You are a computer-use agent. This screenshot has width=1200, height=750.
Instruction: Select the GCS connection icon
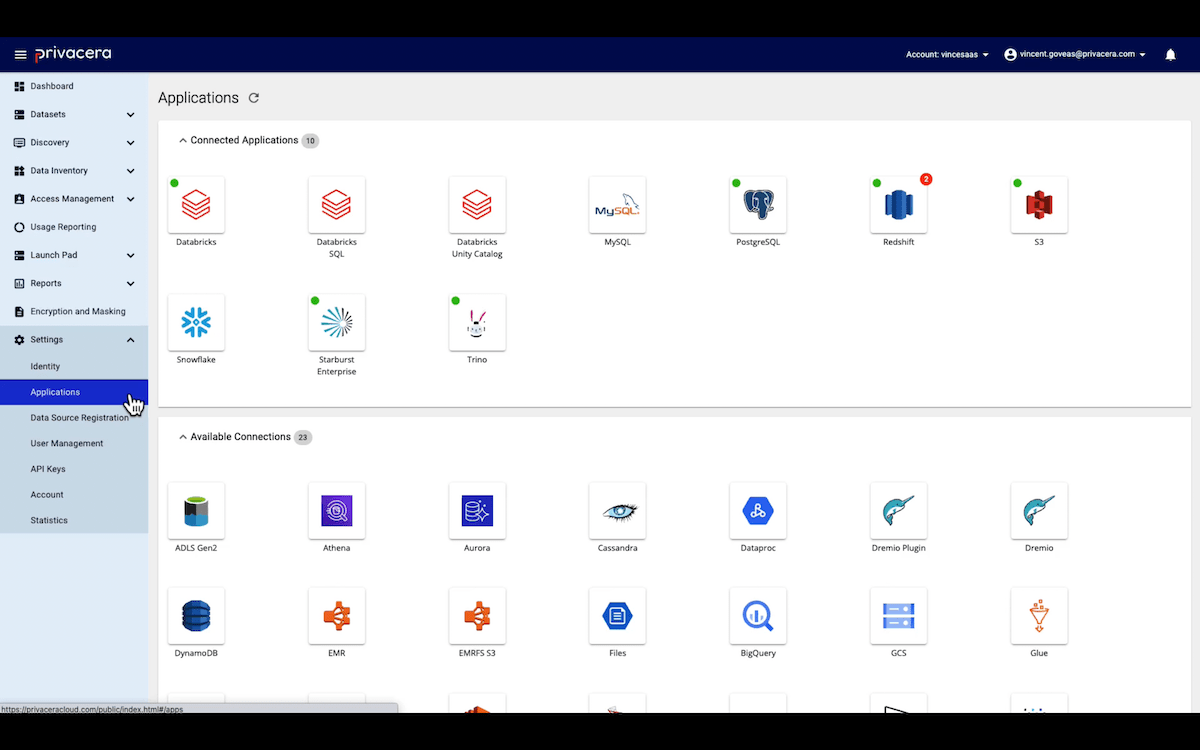[x=898, y=616]
